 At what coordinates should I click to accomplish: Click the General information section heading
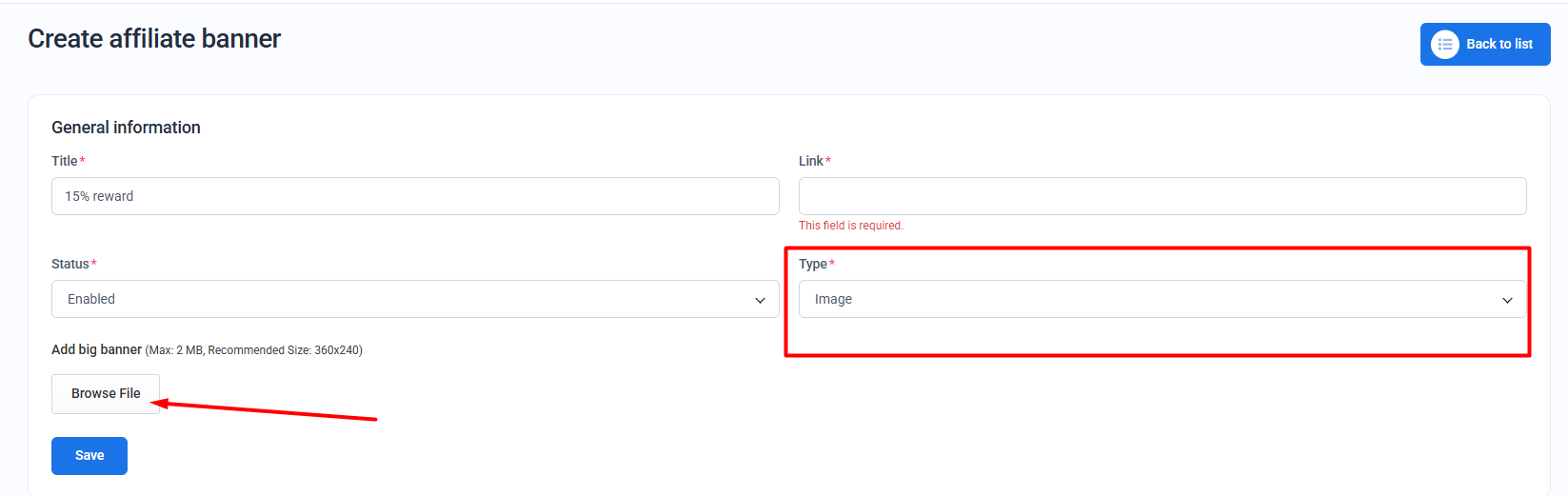[x=126, y=128]
